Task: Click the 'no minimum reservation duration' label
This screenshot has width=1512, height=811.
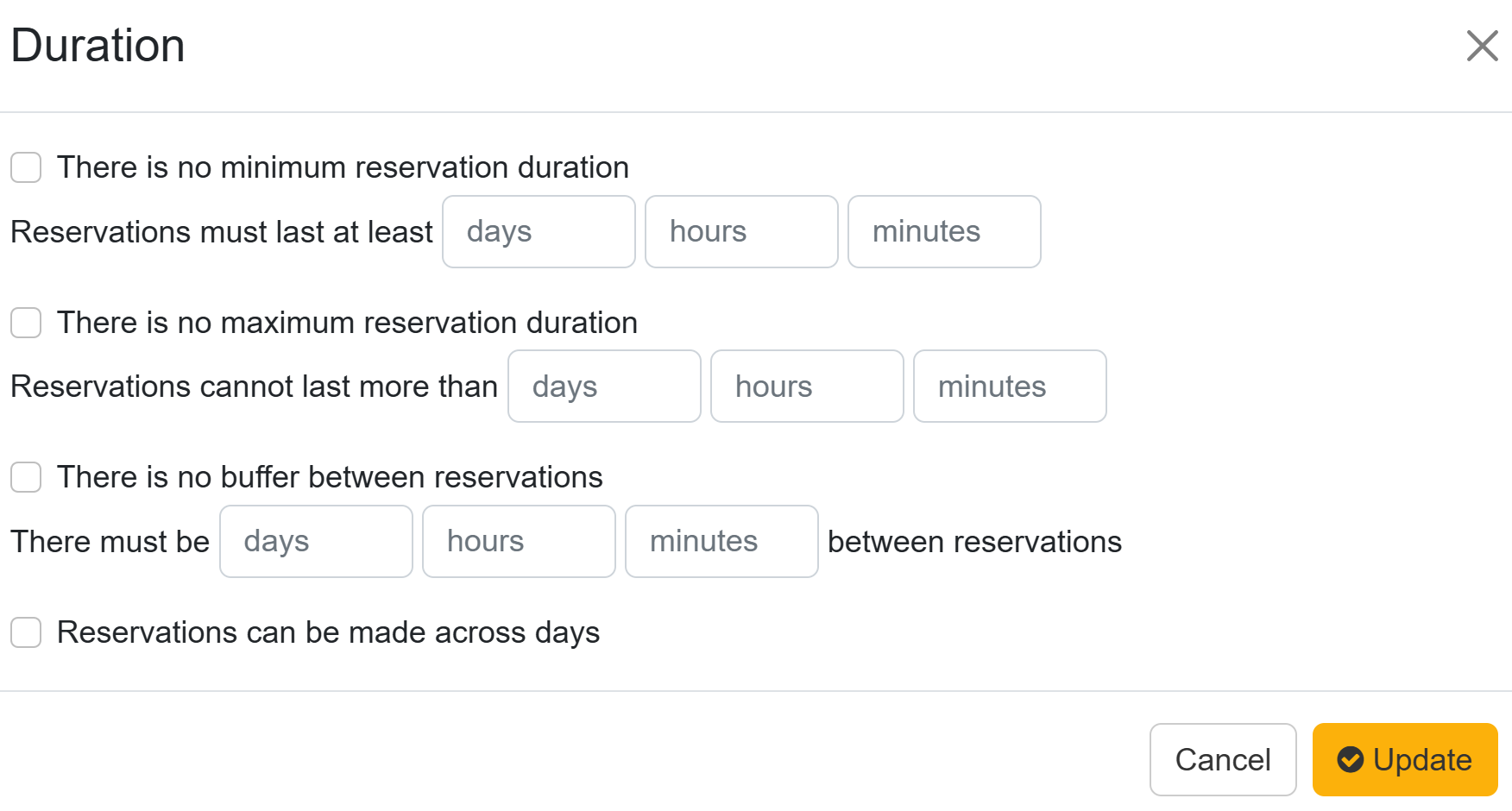Action: tap(343, 167)
